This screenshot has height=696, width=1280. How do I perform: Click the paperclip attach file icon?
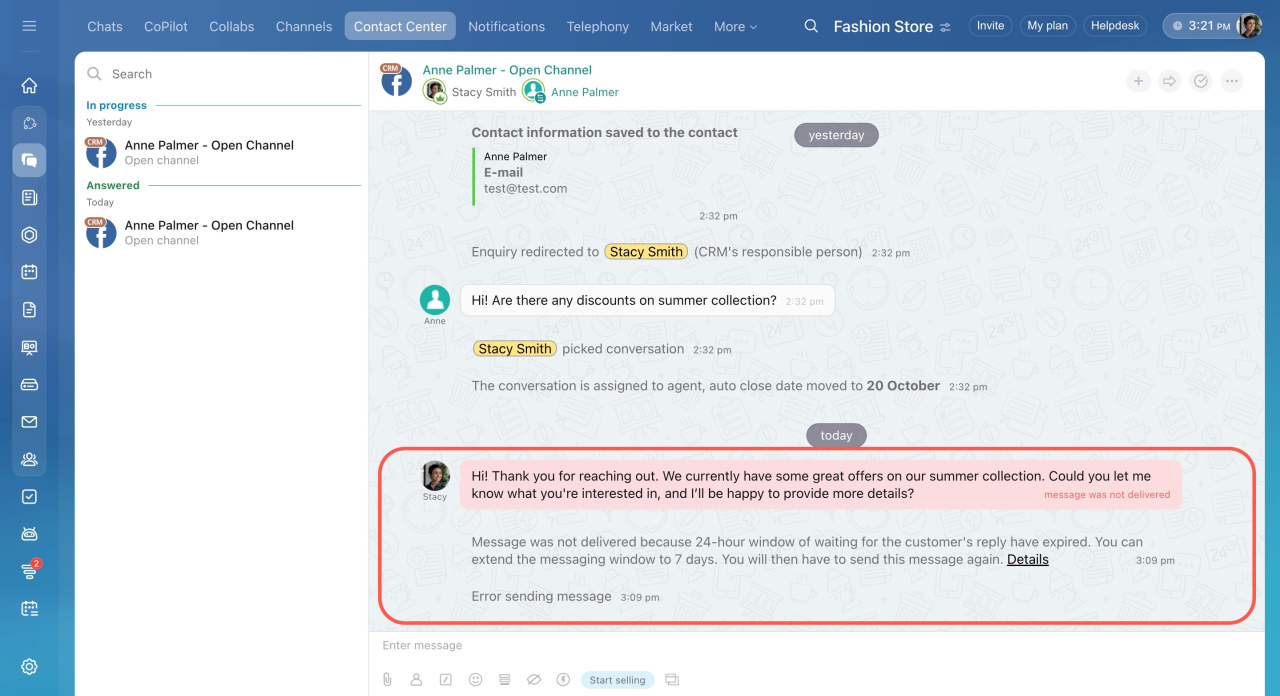point(387,680)
